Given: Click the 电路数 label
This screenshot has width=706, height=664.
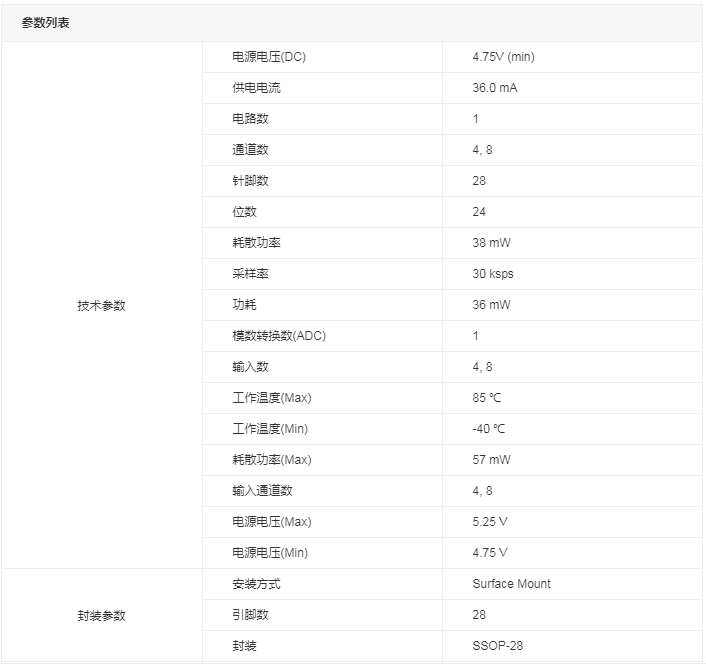Looking at the screenshot, I should click(x=250, y=119).
